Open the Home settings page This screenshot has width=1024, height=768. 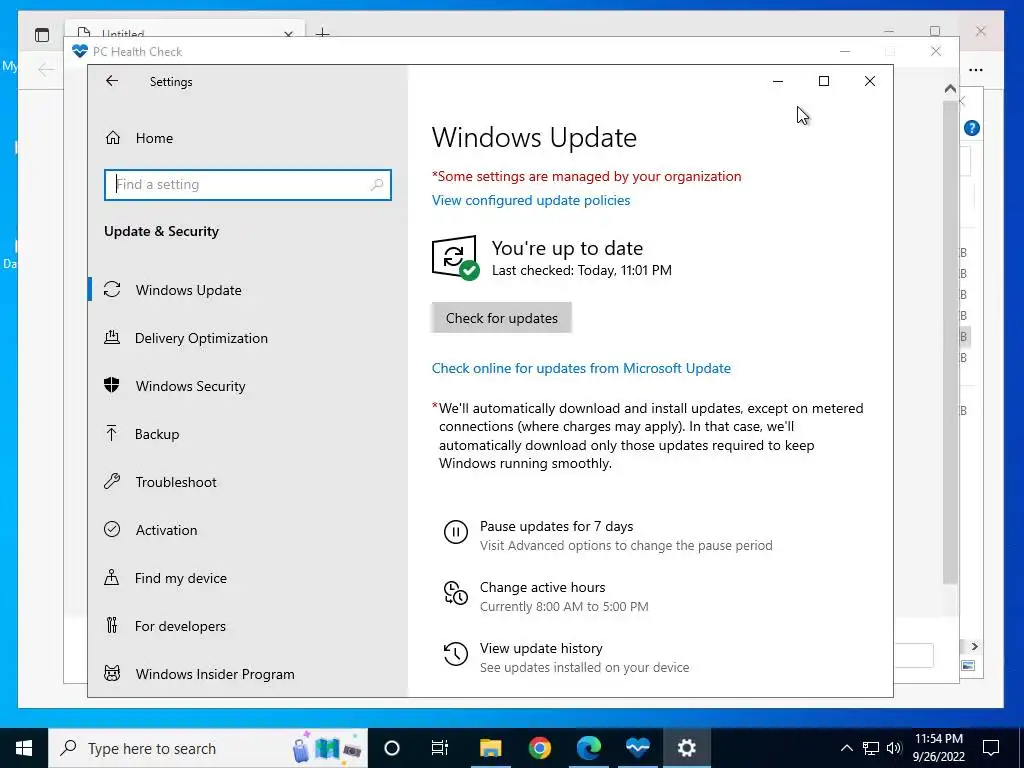point(154,138)
